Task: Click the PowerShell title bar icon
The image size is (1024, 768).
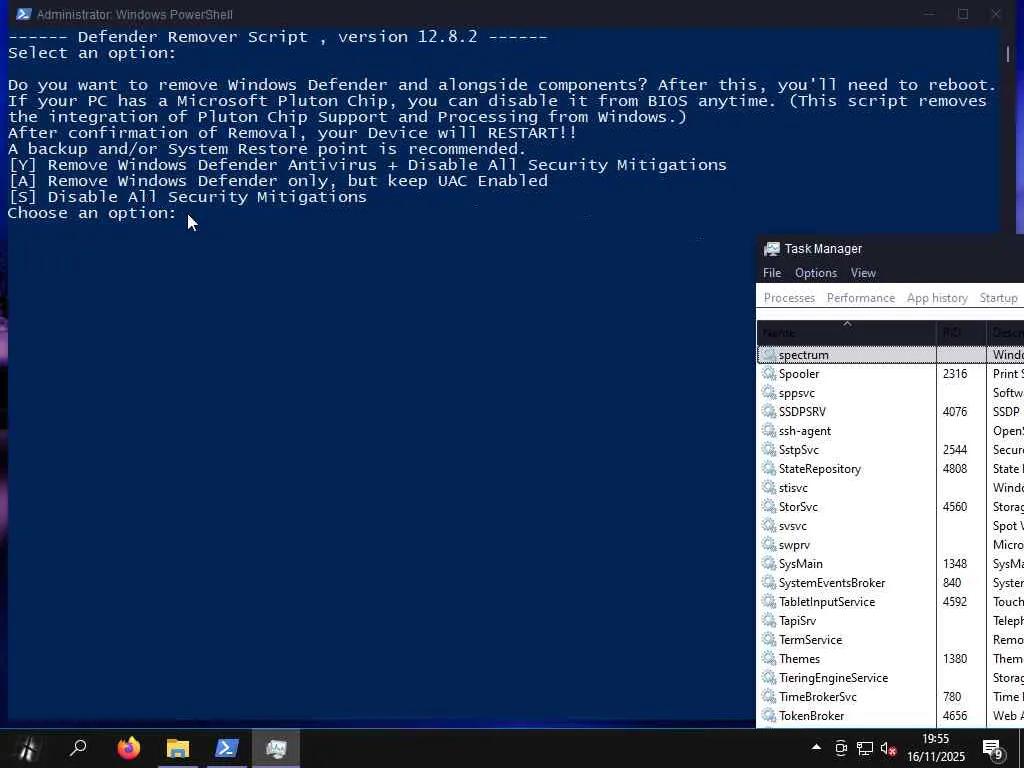Action: [24, 14]
